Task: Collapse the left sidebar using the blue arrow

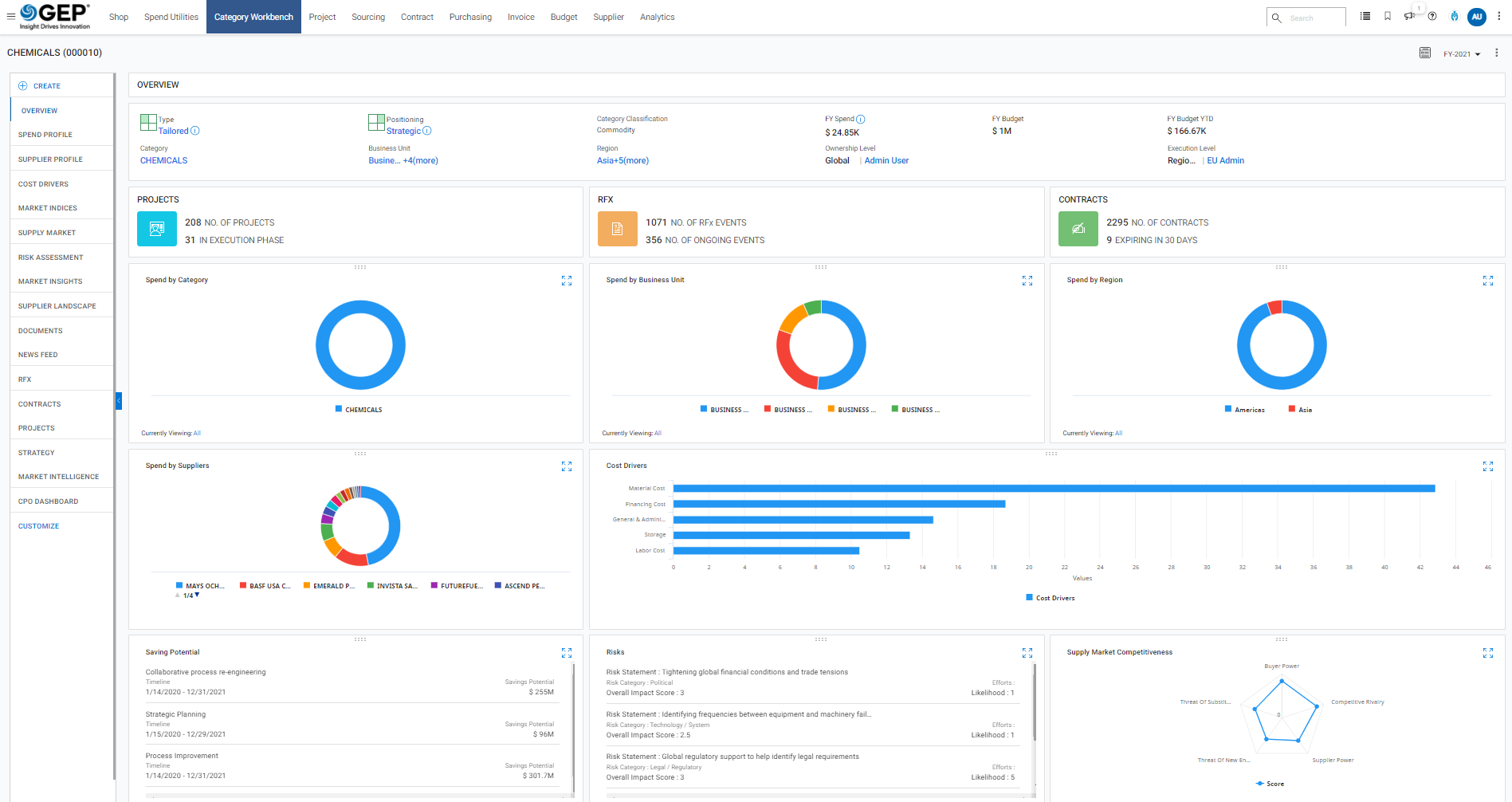Action: click(118, 401)
